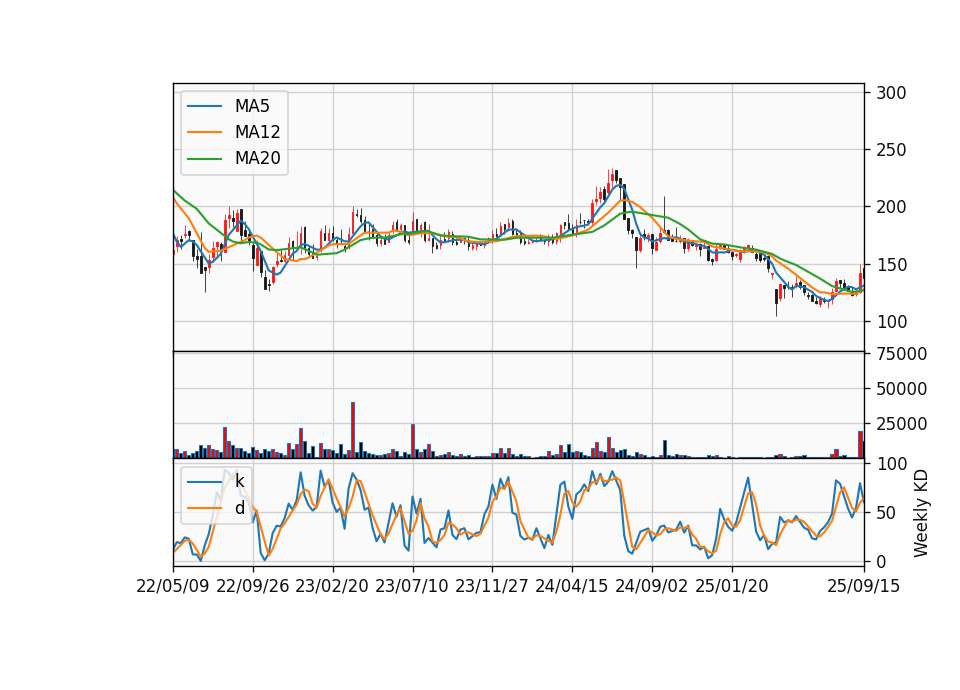960x690 pixels.
Task: Click the 24/09/02 date label
Action: [651, 586]
